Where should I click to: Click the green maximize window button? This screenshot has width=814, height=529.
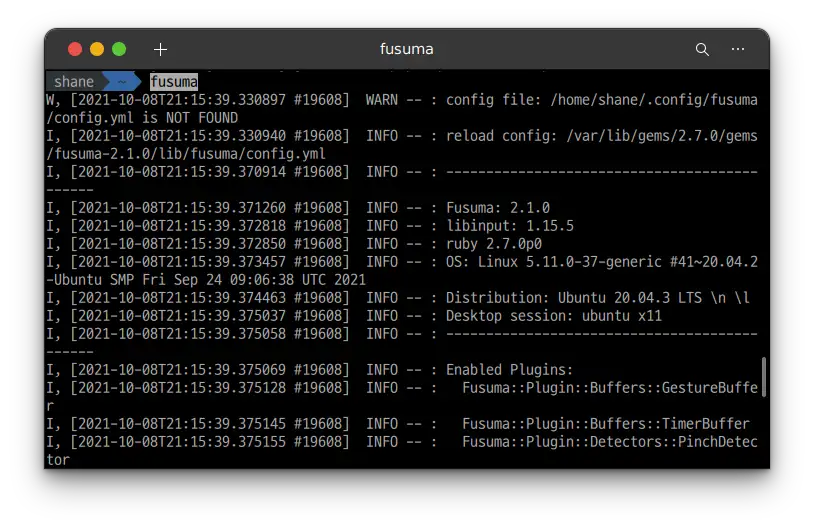(119, 49)
